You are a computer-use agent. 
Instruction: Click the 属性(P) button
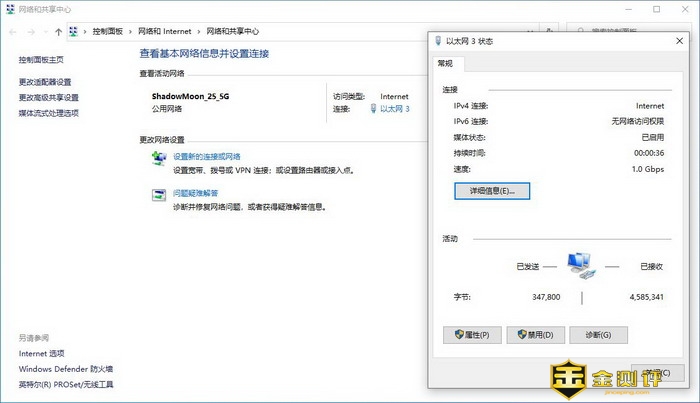pyautogui.click(x=471, y=334)
